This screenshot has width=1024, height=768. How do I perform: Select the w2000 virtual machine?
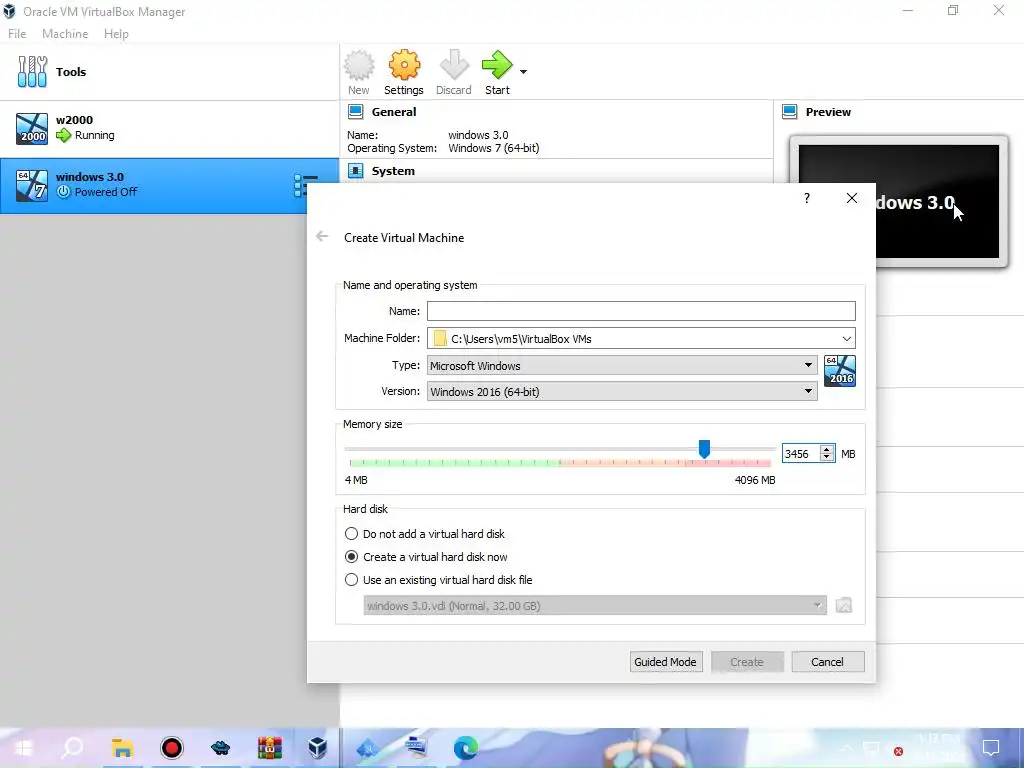click(x=169, y=128)
